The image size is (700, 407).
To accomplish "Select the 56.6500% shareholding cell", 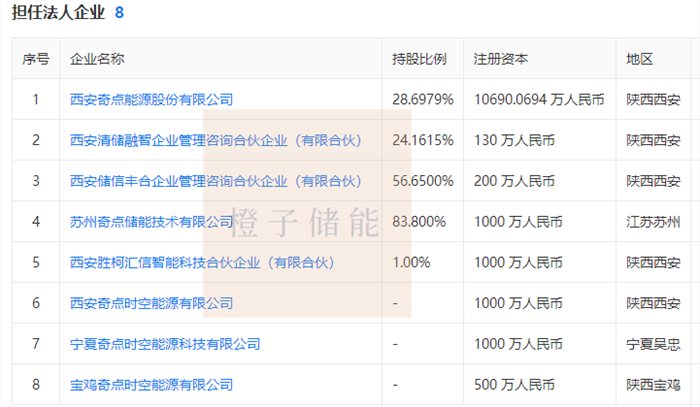I will point(423,181).
